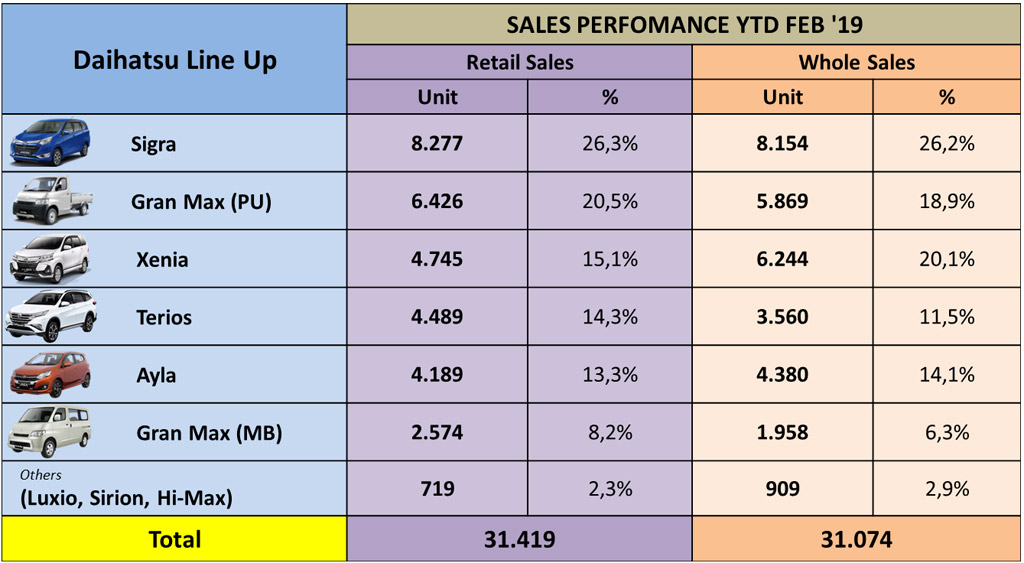This screenshot has height=563, width=1024.
Task: Click whole sales total 31.074
Action: [856, 539]
